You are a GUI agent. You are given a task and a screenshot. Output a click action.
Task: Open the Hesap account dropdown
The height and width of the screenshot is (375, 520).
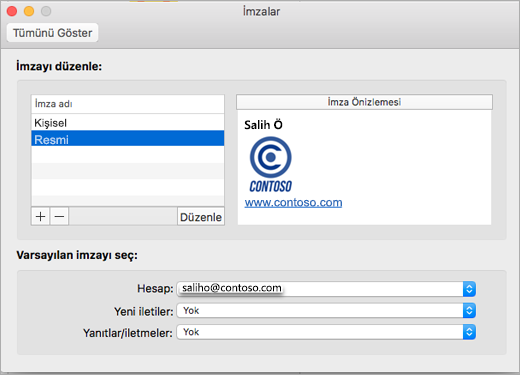point(326,289)
